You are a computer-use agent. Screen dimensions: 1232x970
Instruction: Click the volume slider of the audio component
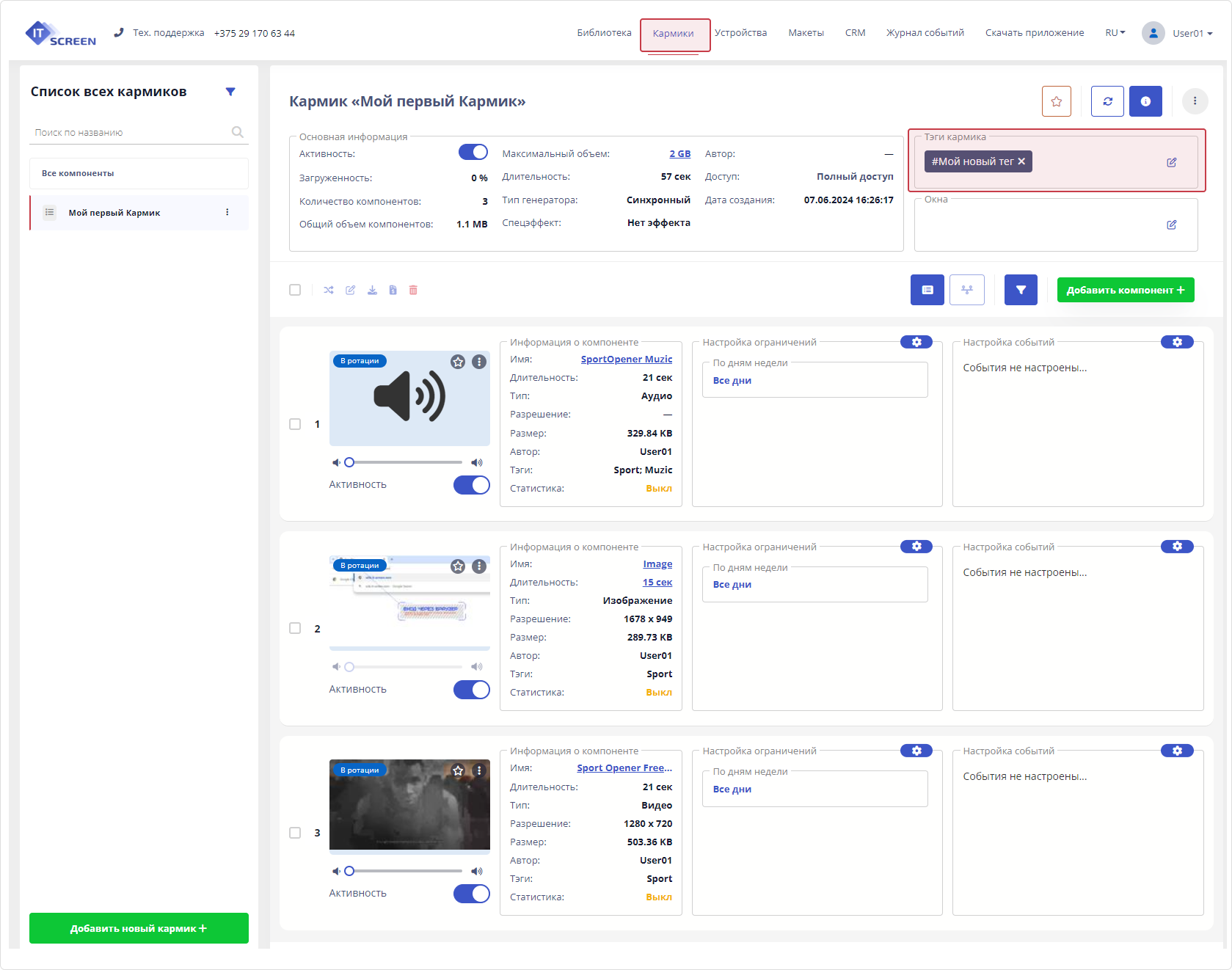point(405,462)
